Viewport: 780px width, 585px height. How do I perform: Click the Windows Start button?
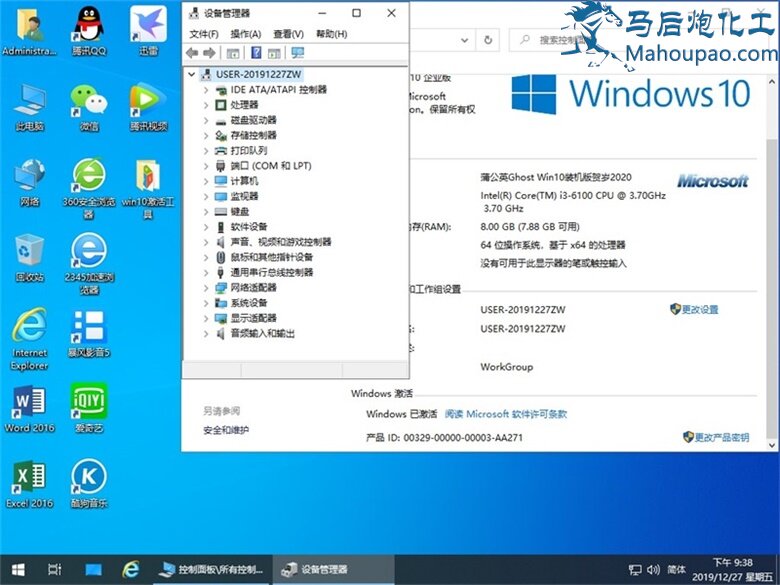pos(18,570)
